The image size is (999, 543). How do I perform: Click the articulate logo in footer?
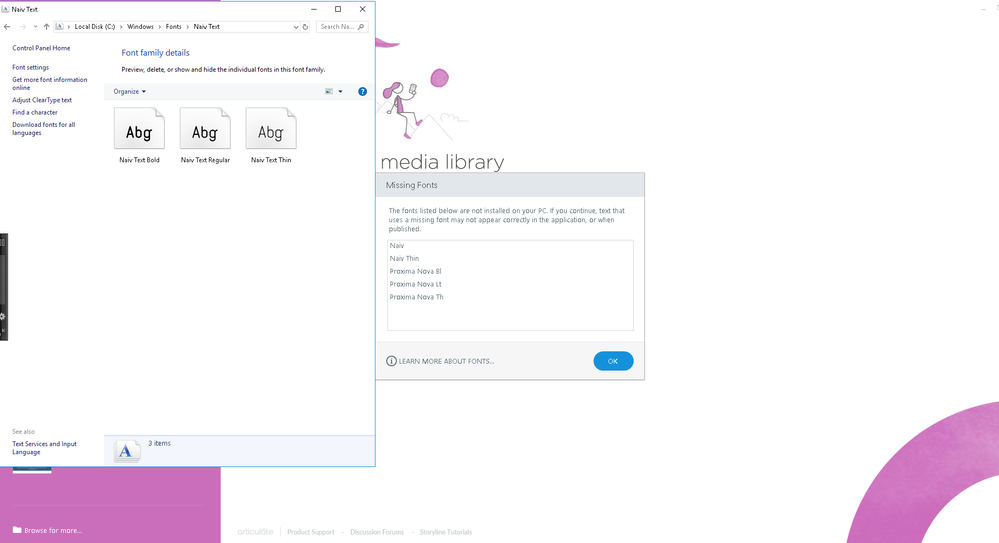pos(255,532)
